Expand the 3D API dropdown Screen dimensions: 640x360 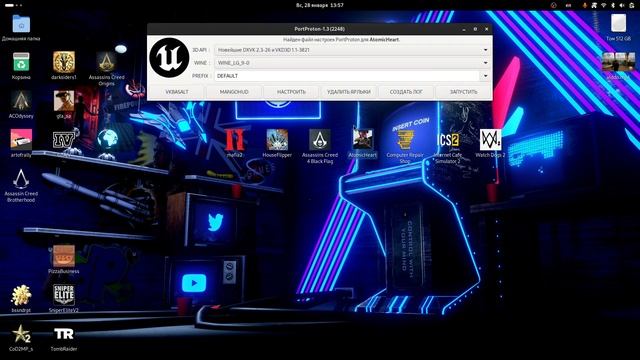click(485, 50)
